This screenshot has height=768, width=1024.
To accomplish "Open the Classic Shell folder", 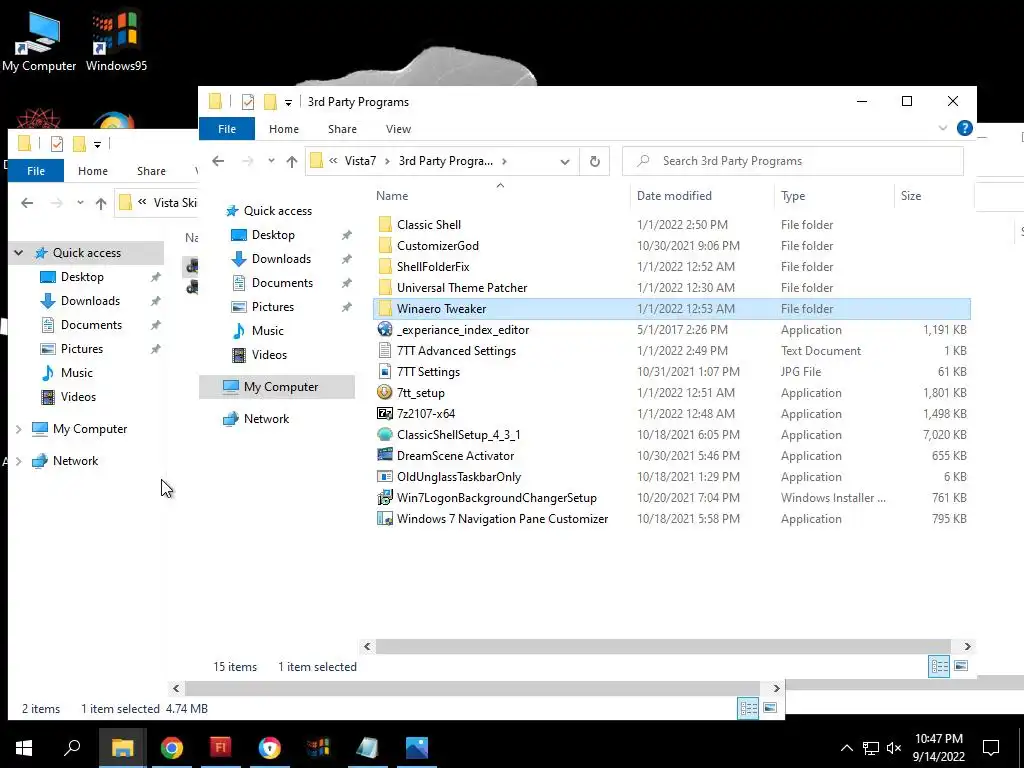I will coord(428,225).
